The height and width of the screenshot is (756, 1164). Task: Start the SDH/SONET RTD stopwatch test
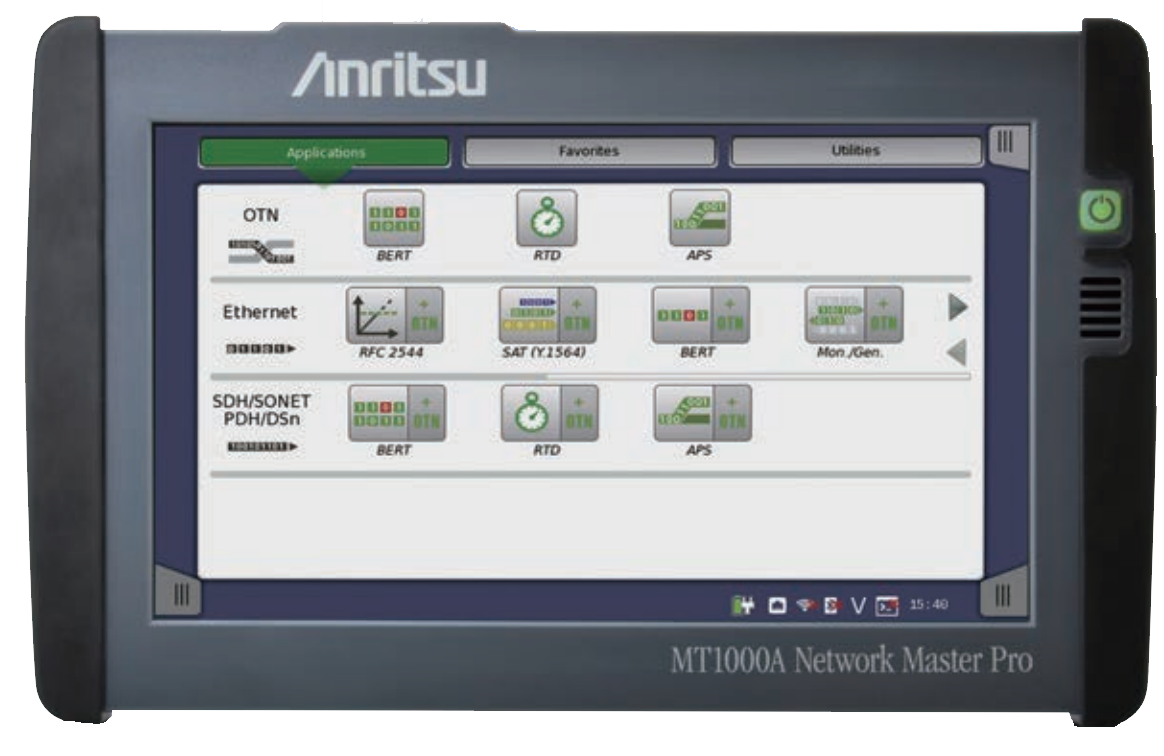pos(531,413)
